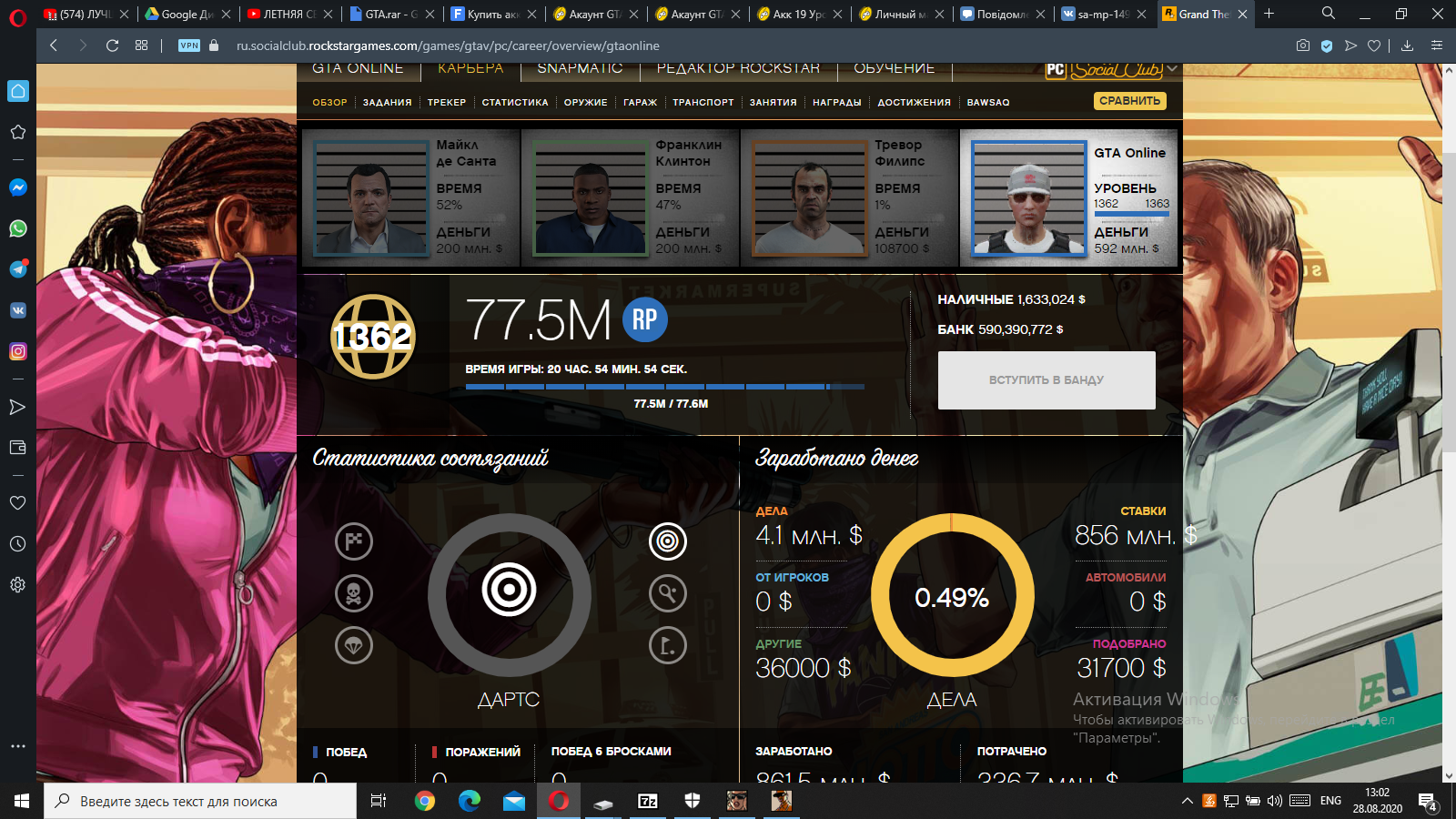This screenshot has width=1456, height=819.
Task: Open the races flag statistic icon
Action: click(x=354, y=541)
